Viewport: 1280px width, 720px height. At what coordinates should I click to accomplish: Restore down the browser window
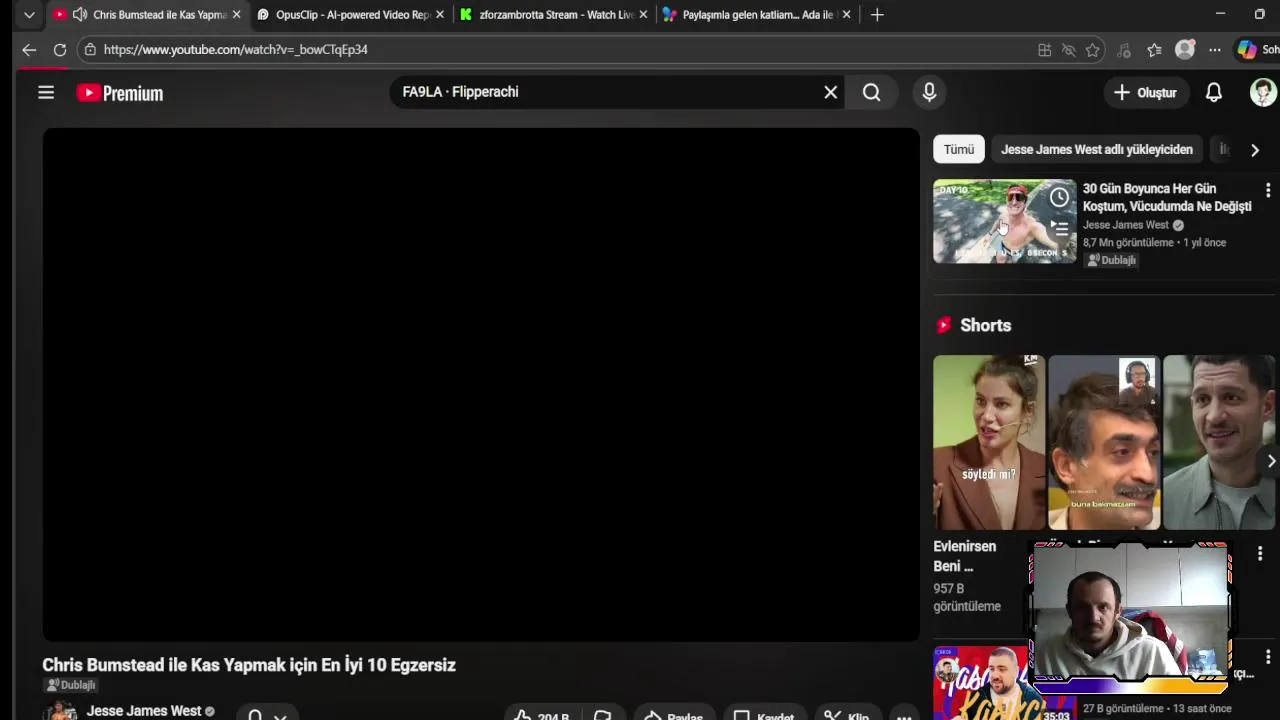(x=1259, y=14)
